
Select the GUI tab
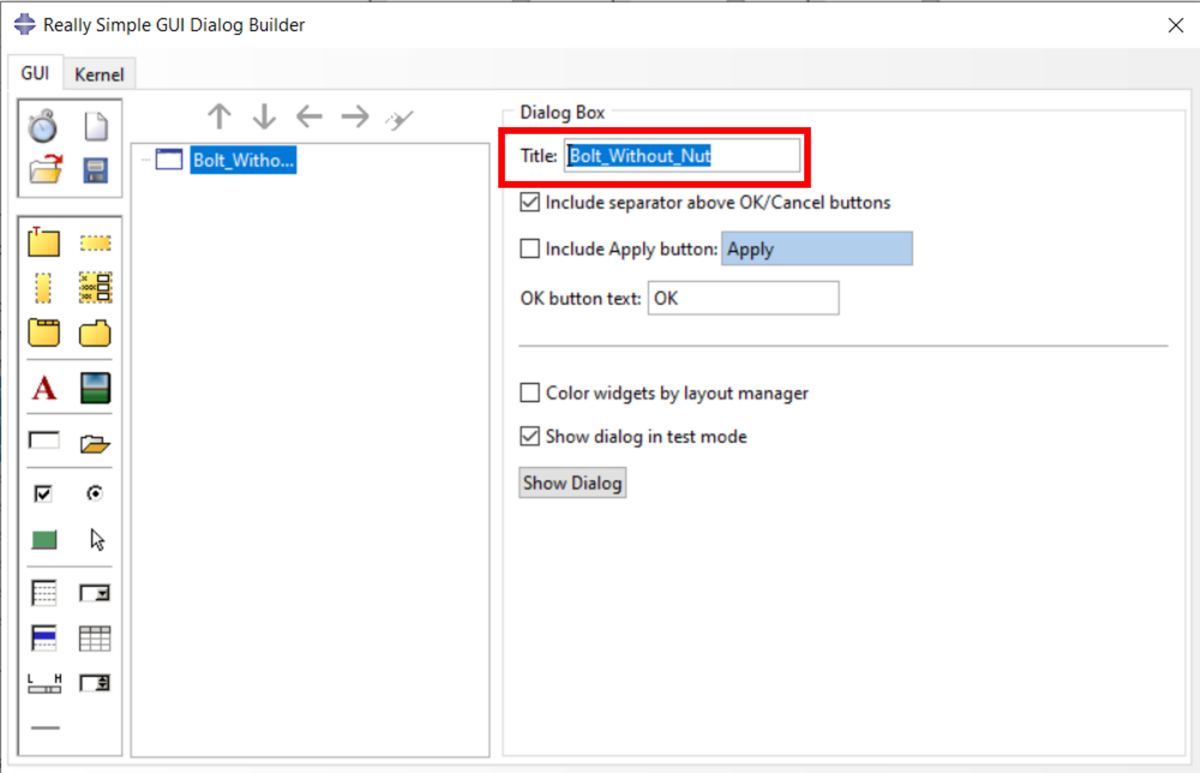coord(34,73)
